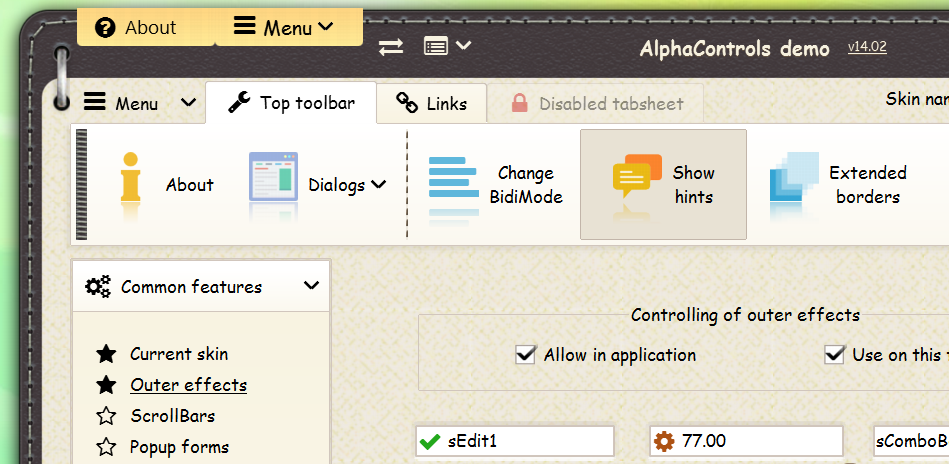Click the filled star beside Current skin
Screen dimensions: 949x464
pos(106,354)
